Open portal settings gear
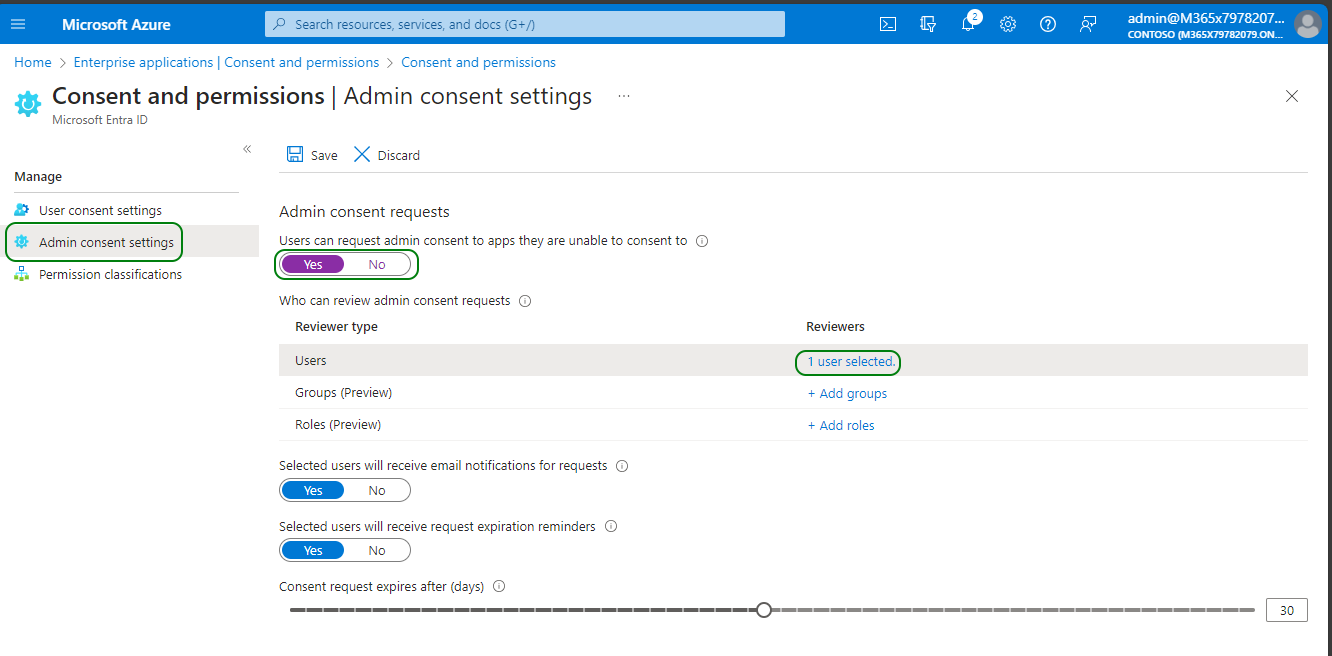The image size is (1332, 656). click(x=1008, y=24)
